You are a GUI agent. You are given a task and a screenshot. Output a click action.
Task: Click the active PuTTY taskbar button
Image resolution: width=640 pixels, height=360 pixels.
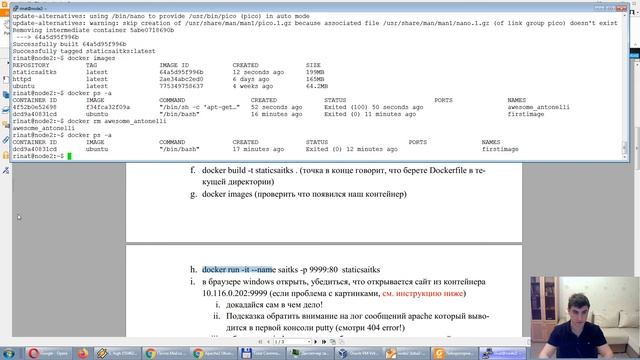click(502, 353)
